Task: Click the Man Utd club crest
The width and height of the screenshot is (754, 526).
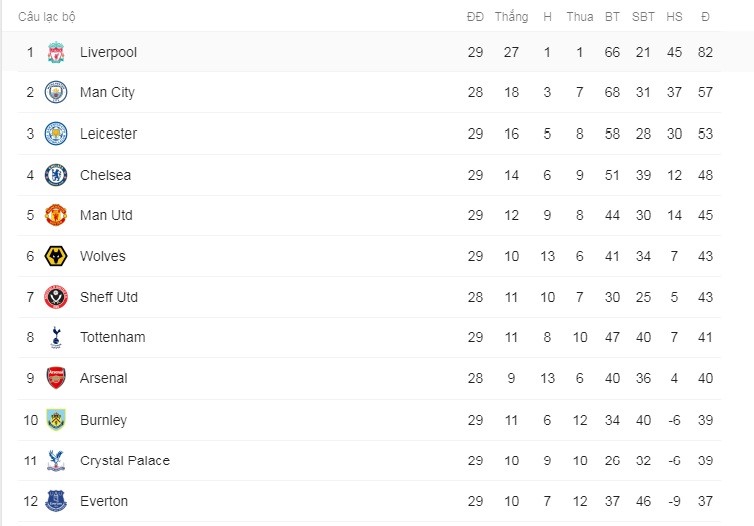Action: click(56, 215)
